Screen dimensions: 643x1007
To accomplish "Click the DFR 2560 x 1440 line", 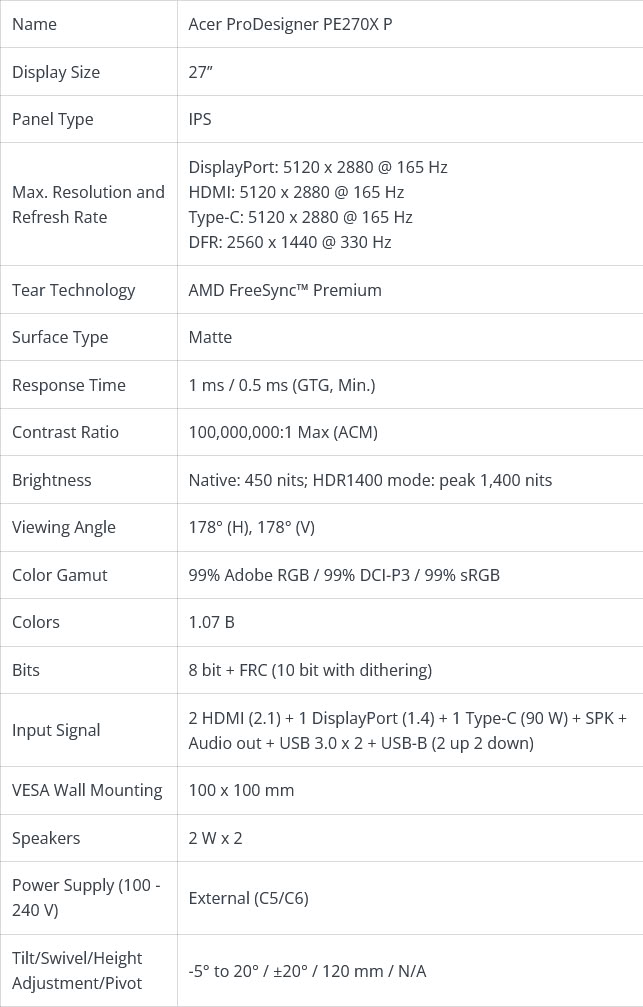I will coord(290,242).
